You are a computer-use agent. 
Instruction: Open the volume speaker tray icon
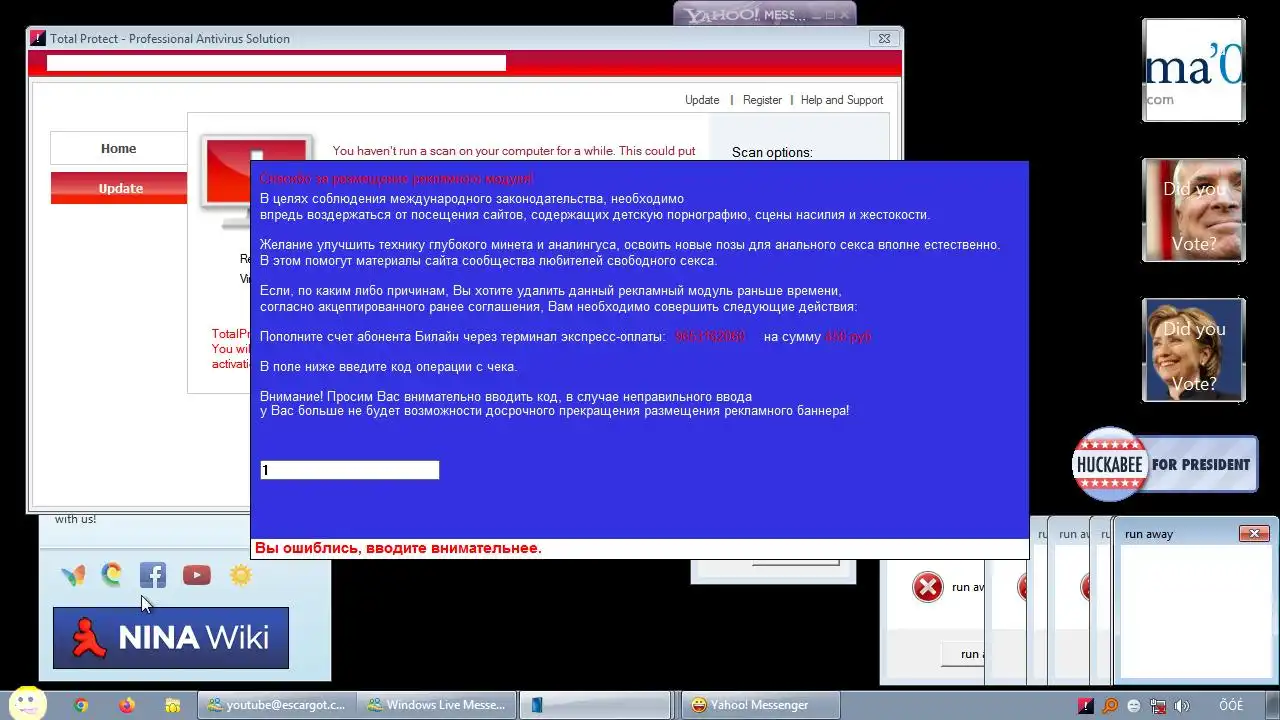(x=1182, y=705)
